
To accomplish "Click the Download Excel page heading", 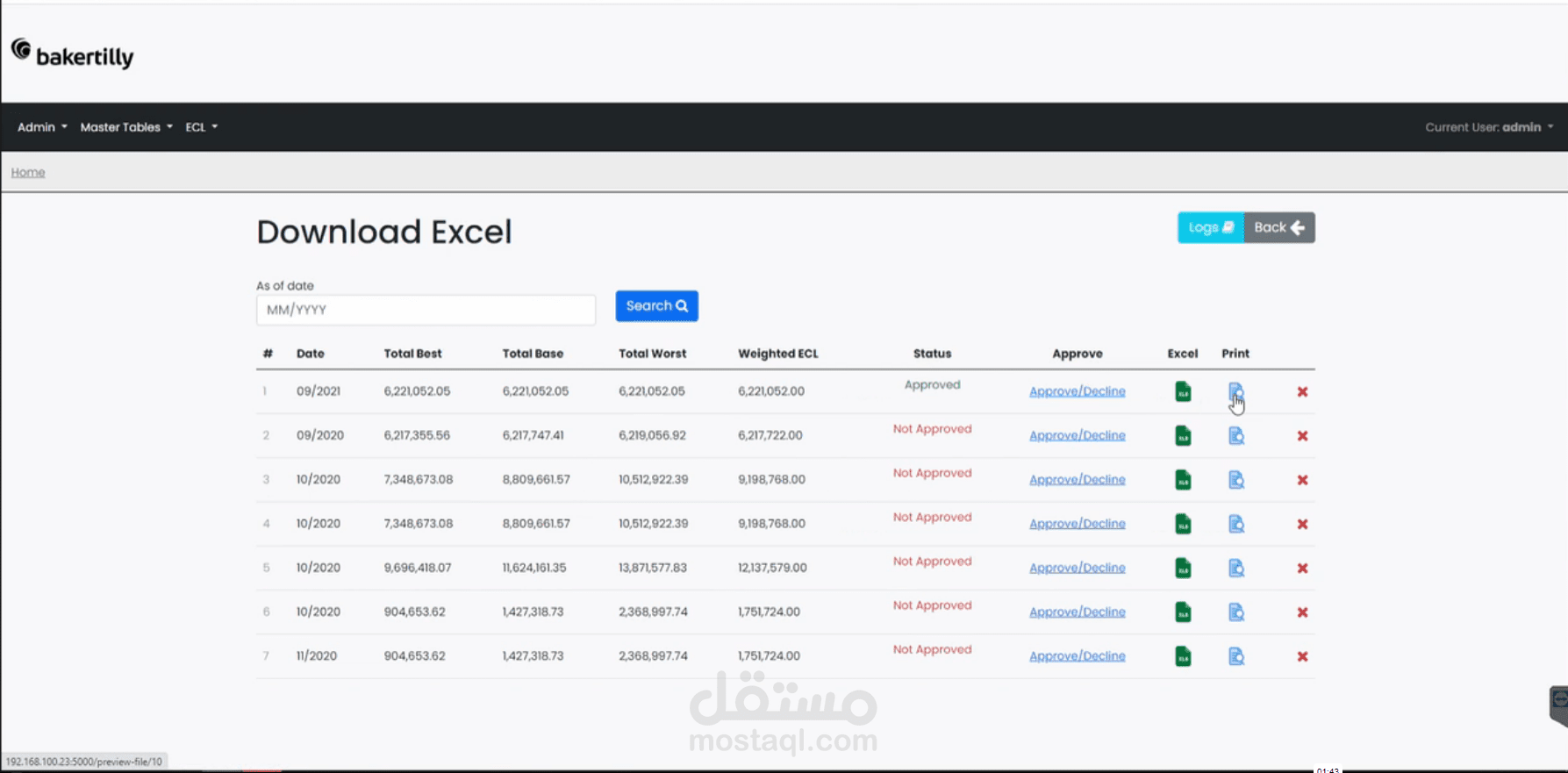I will pyautogui.click(x=383, y=232).
